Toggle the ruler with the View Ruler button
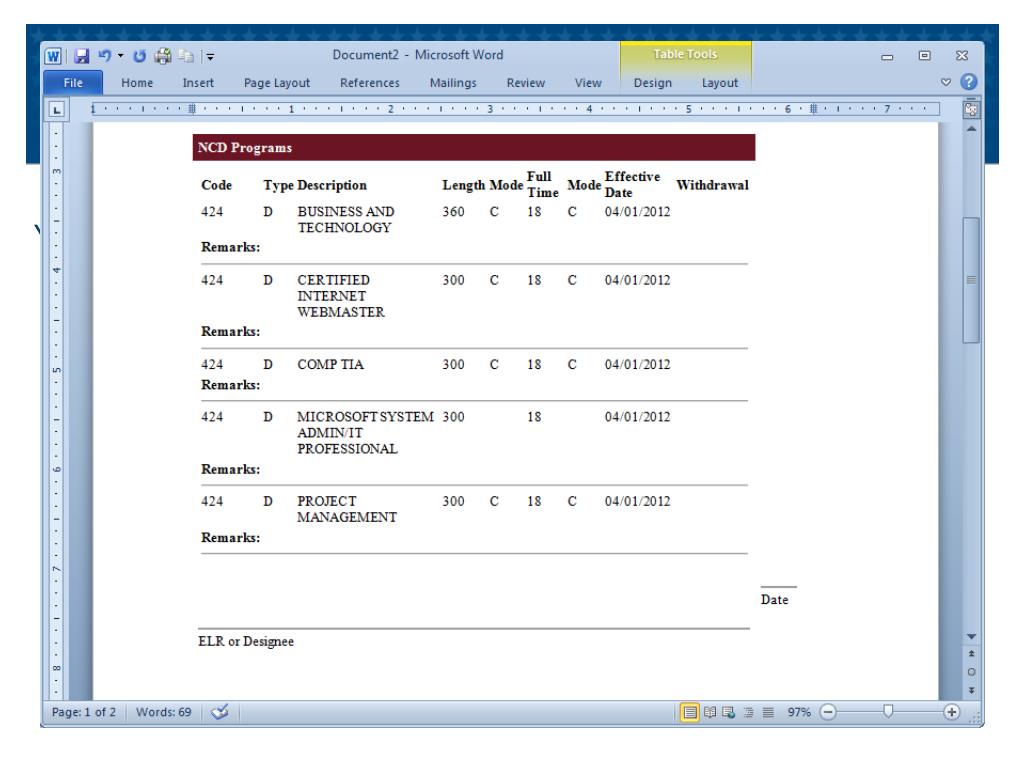 [971, 108]
